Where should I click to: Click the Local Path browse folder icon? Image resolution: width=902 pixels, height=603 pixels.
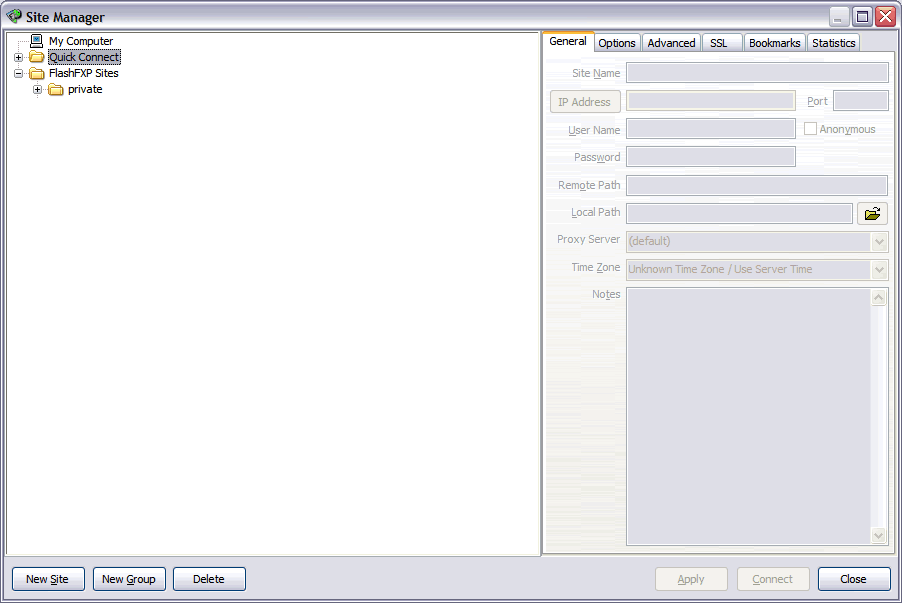pyautogui.click(x=872, y=213)
